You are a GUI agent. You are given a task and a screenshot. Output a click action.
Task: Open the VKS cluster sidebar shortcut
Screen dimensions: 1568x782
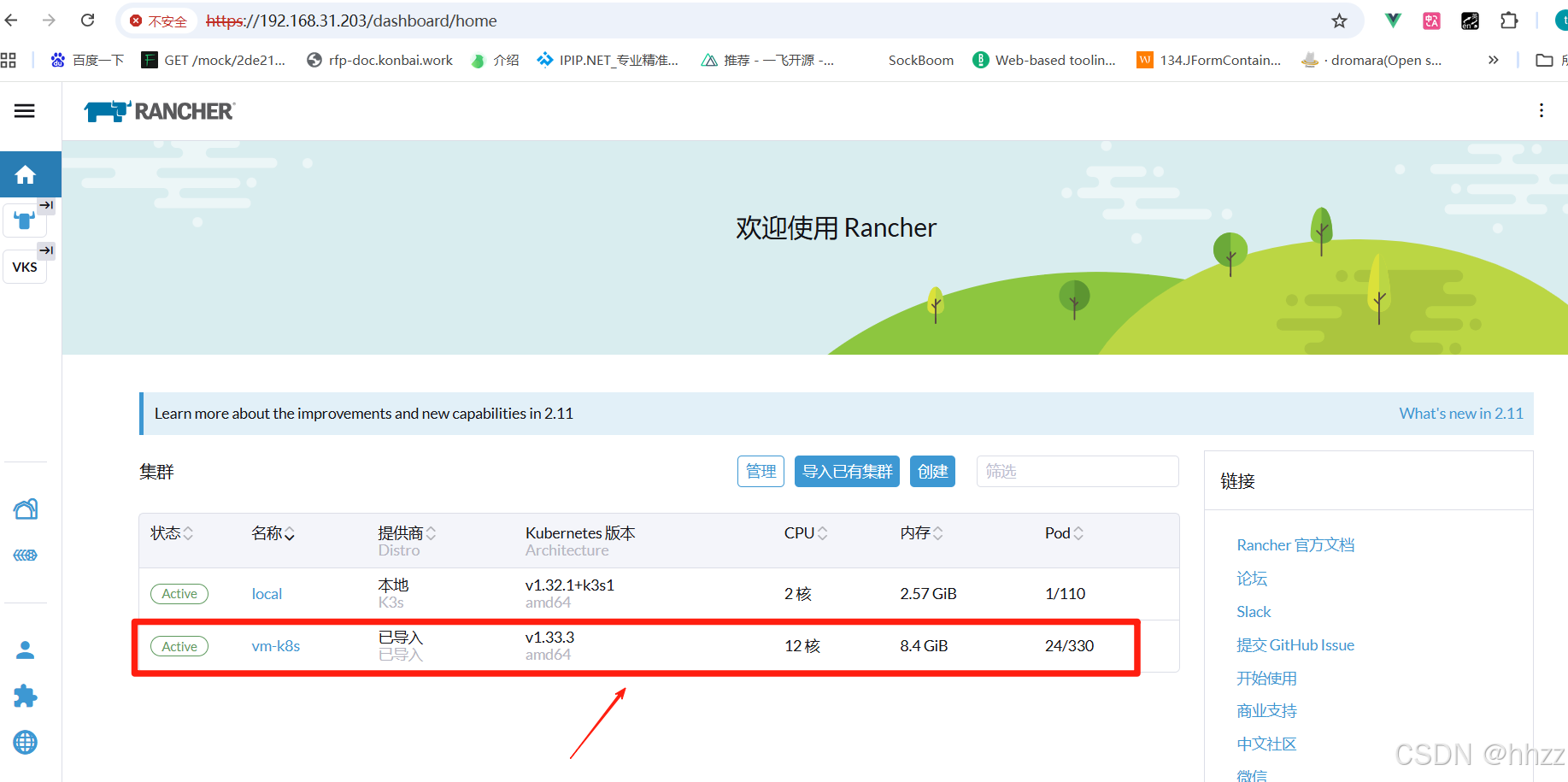[25, 267]
